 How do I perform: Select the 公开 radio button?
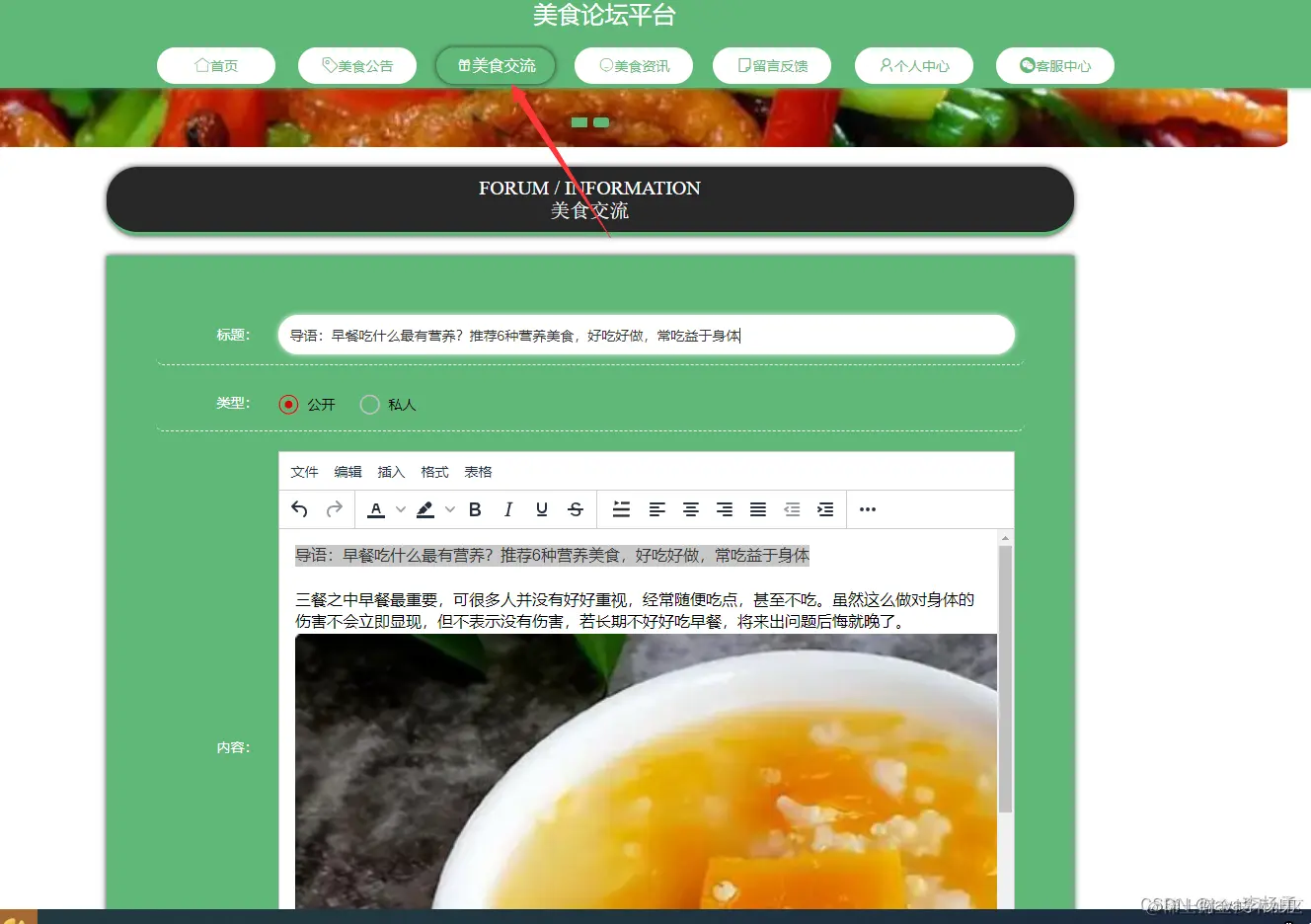pyautogui.click(x=288, y=405)
